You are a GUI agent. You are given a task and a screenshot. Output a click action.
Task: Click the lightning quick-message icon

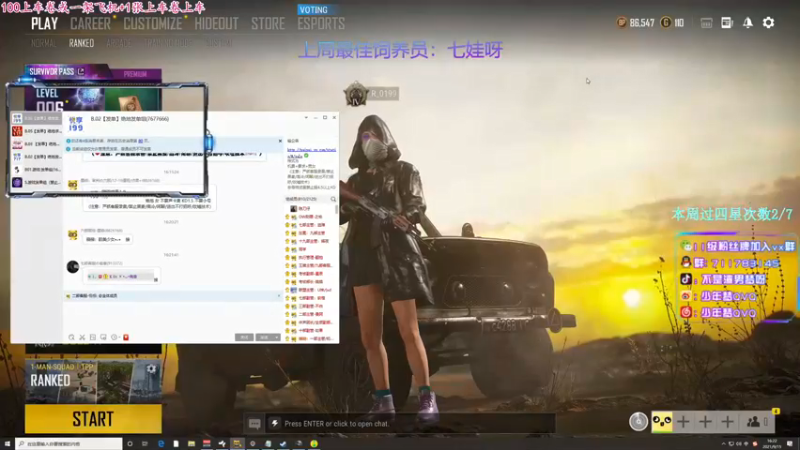274,423
